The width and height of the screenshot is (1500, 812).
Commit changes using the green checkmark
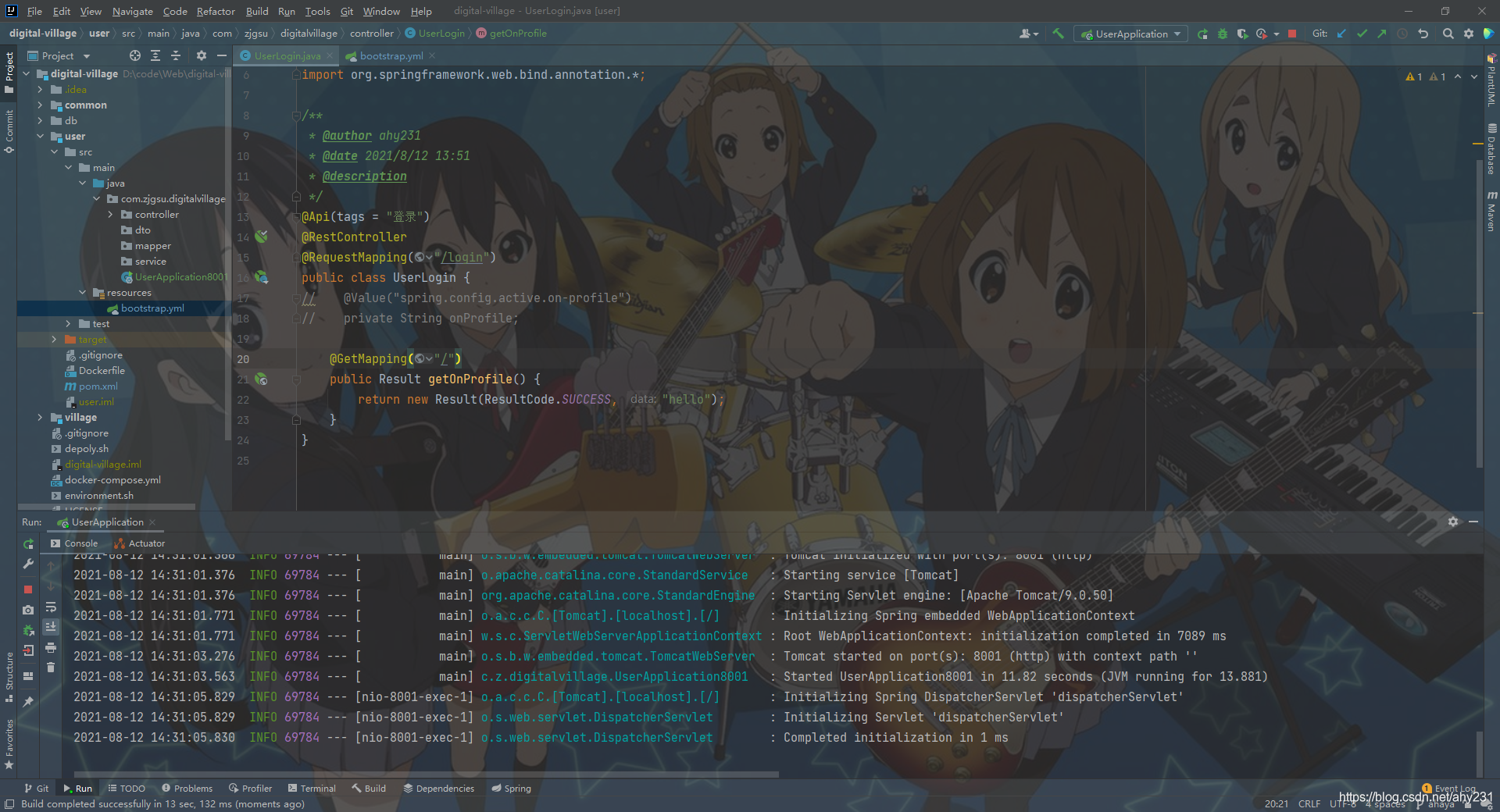pyautogui.click(x=1362, y=34)
